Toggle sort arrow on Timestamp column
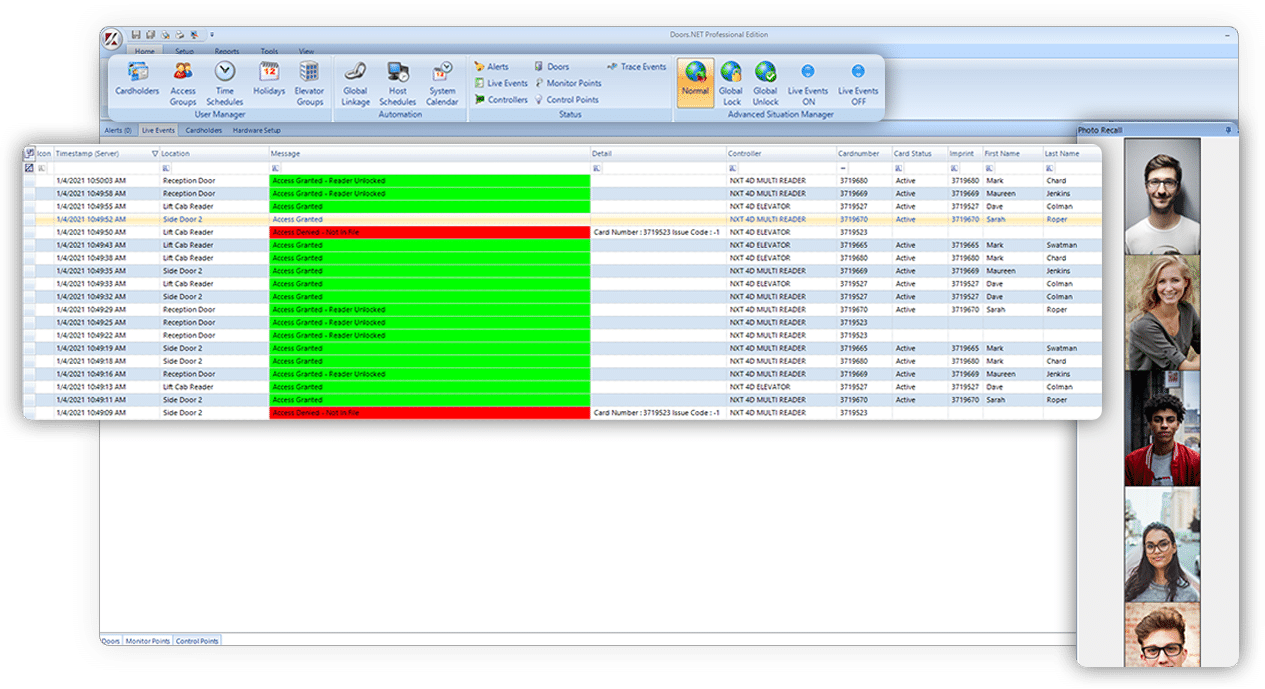The height and width of the screenshot is (689, 1265). [x=155, y=154]
